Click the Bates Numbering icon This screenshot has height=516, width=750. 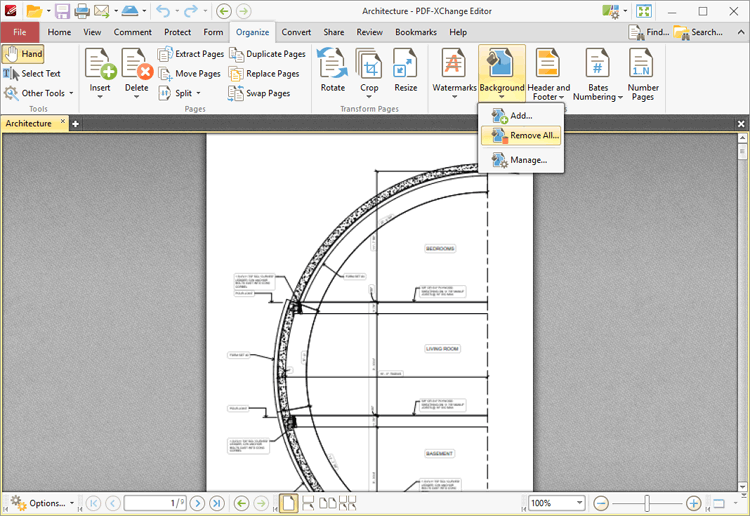tap(598, 73)
